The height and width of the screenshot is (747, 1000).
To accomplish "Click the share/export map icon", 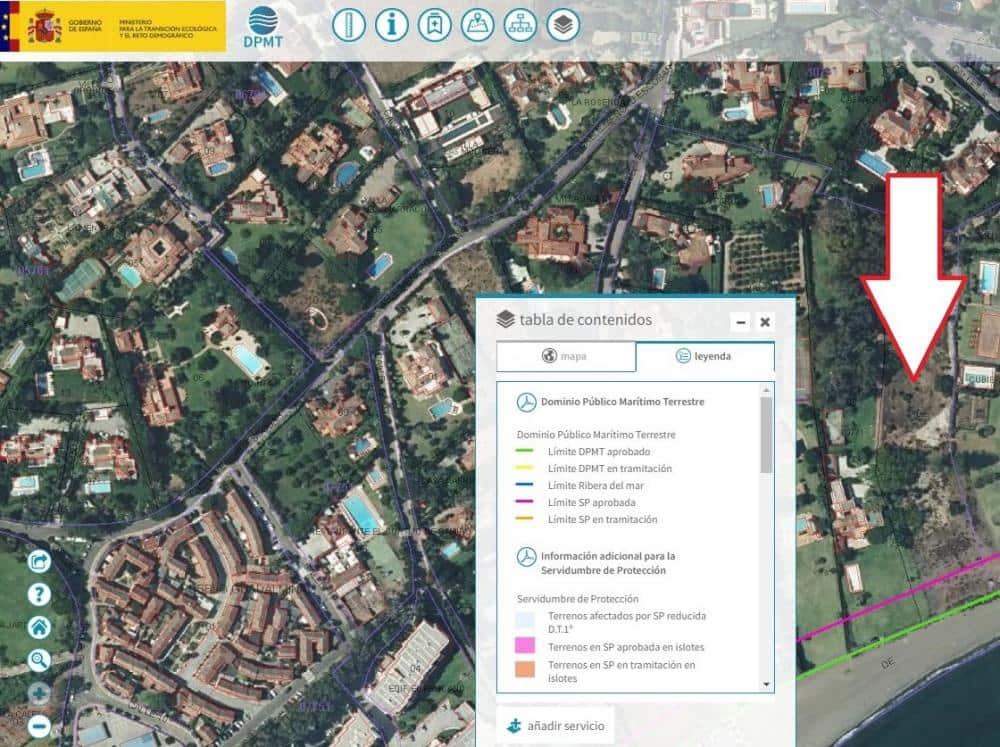I will (x=39, y=561).
